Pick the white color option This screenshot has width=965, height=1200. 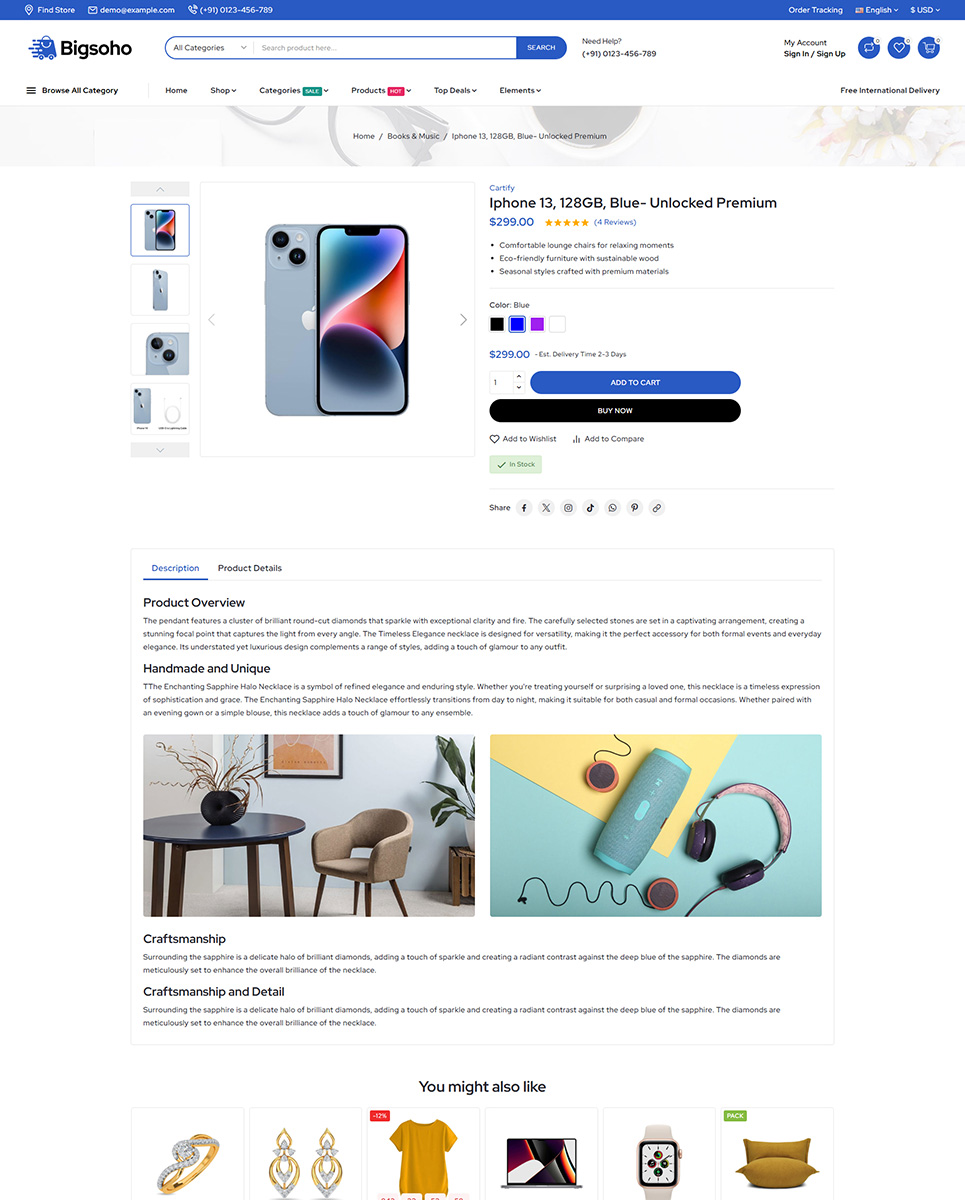(x=557, y=324)
